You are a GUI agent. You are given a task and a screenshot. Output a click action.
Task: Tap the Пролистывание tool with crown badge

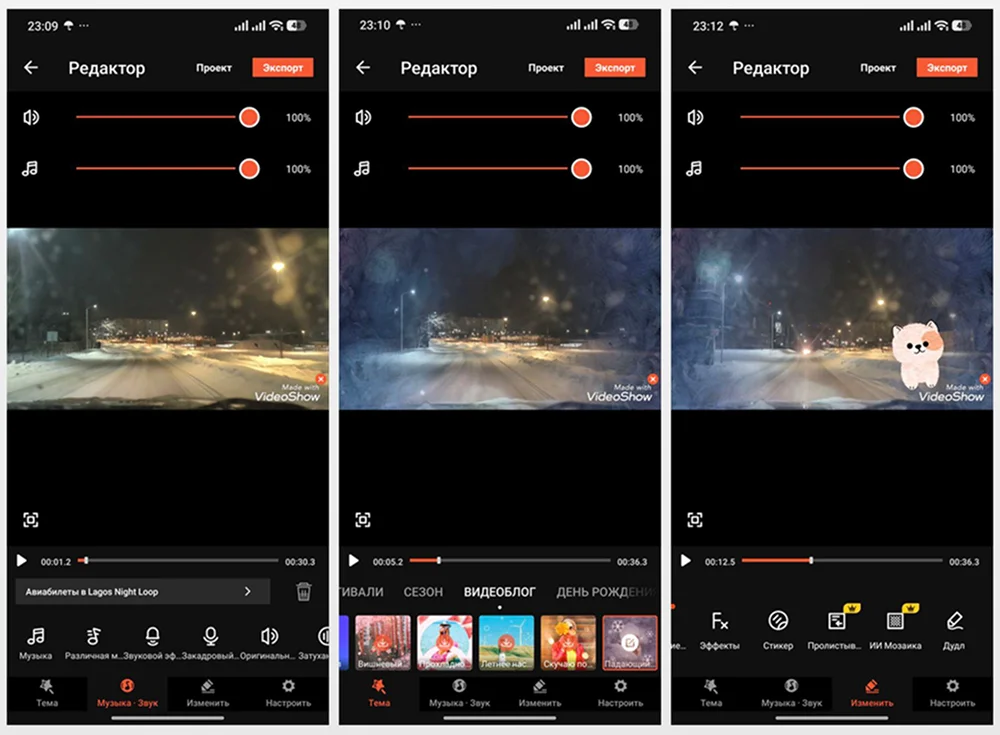(836, 627)
